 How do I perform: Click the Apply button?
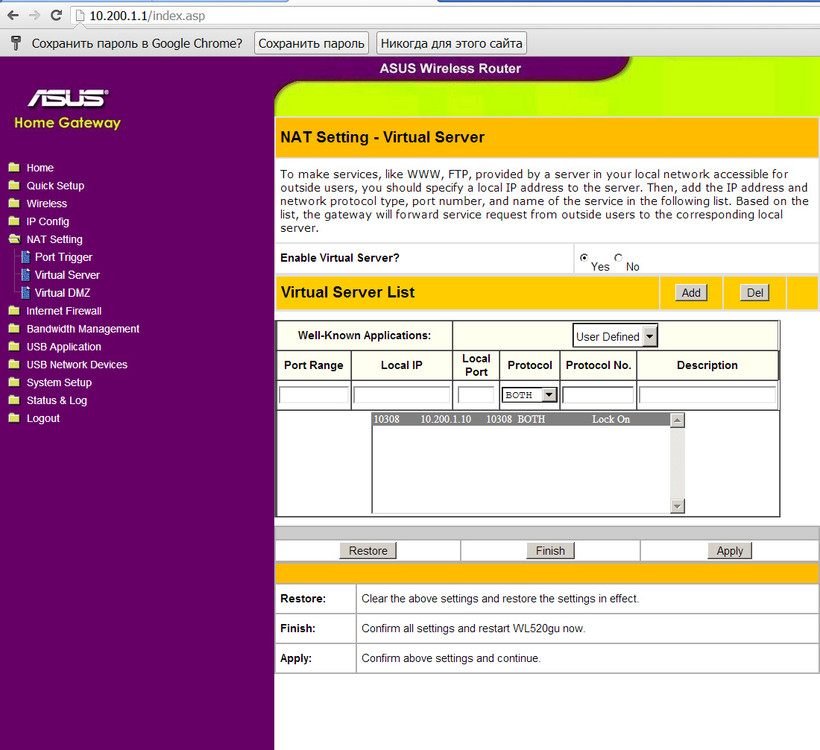click(x=729, y=550)
